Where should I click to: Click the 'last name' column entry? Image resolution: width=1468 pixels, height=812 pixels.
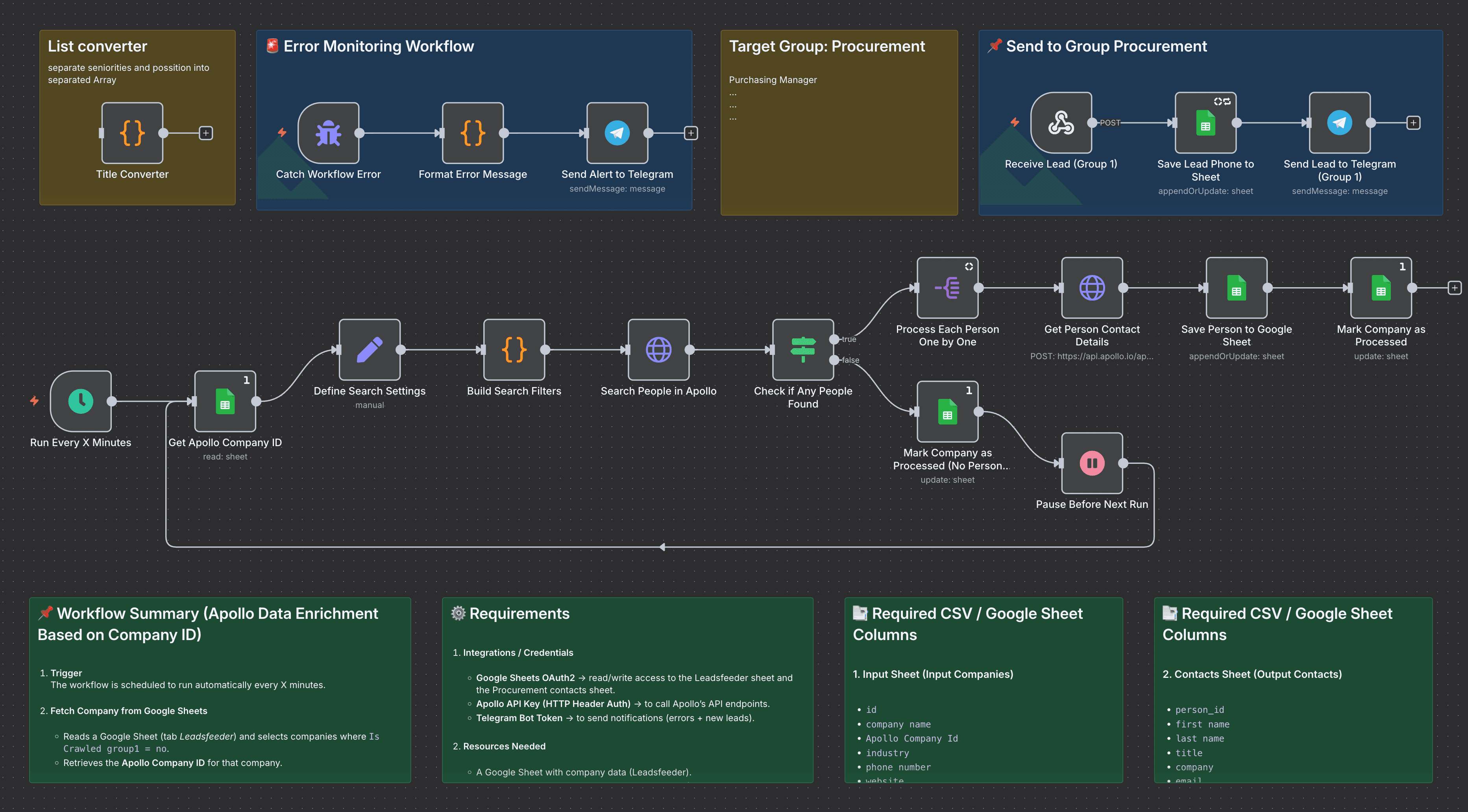pyautogui.click(x=1200, y=738)
